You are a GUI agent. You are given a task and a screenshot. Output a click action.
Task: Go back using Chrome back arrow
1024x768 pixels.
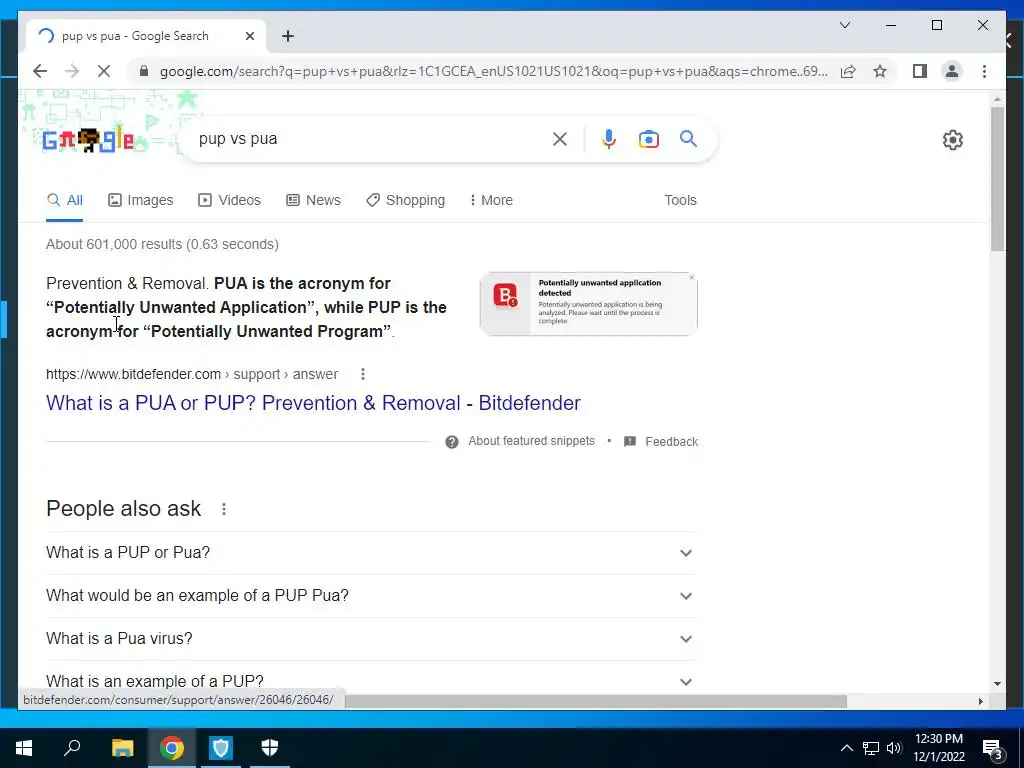tap(40, 71)
